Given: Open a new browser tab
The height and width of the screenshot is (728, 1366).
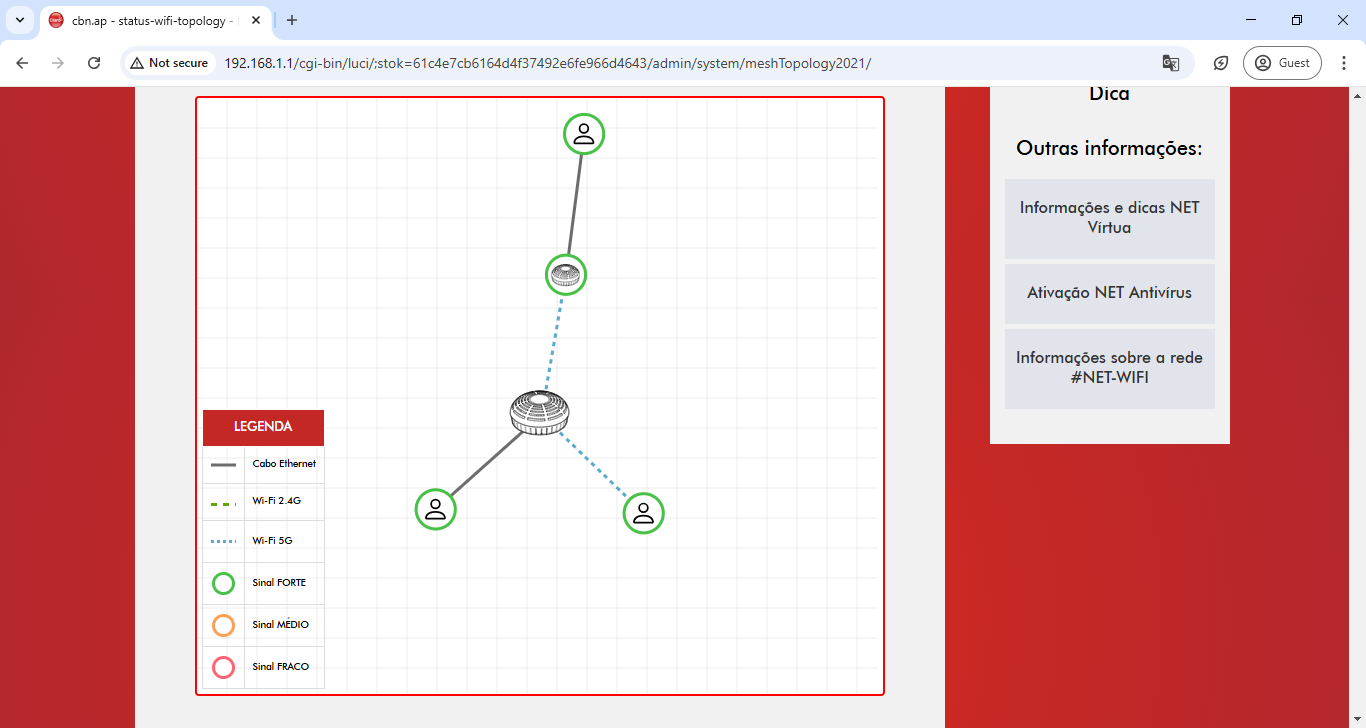Looking at the screenshot, I should click(x=292, y=20).
